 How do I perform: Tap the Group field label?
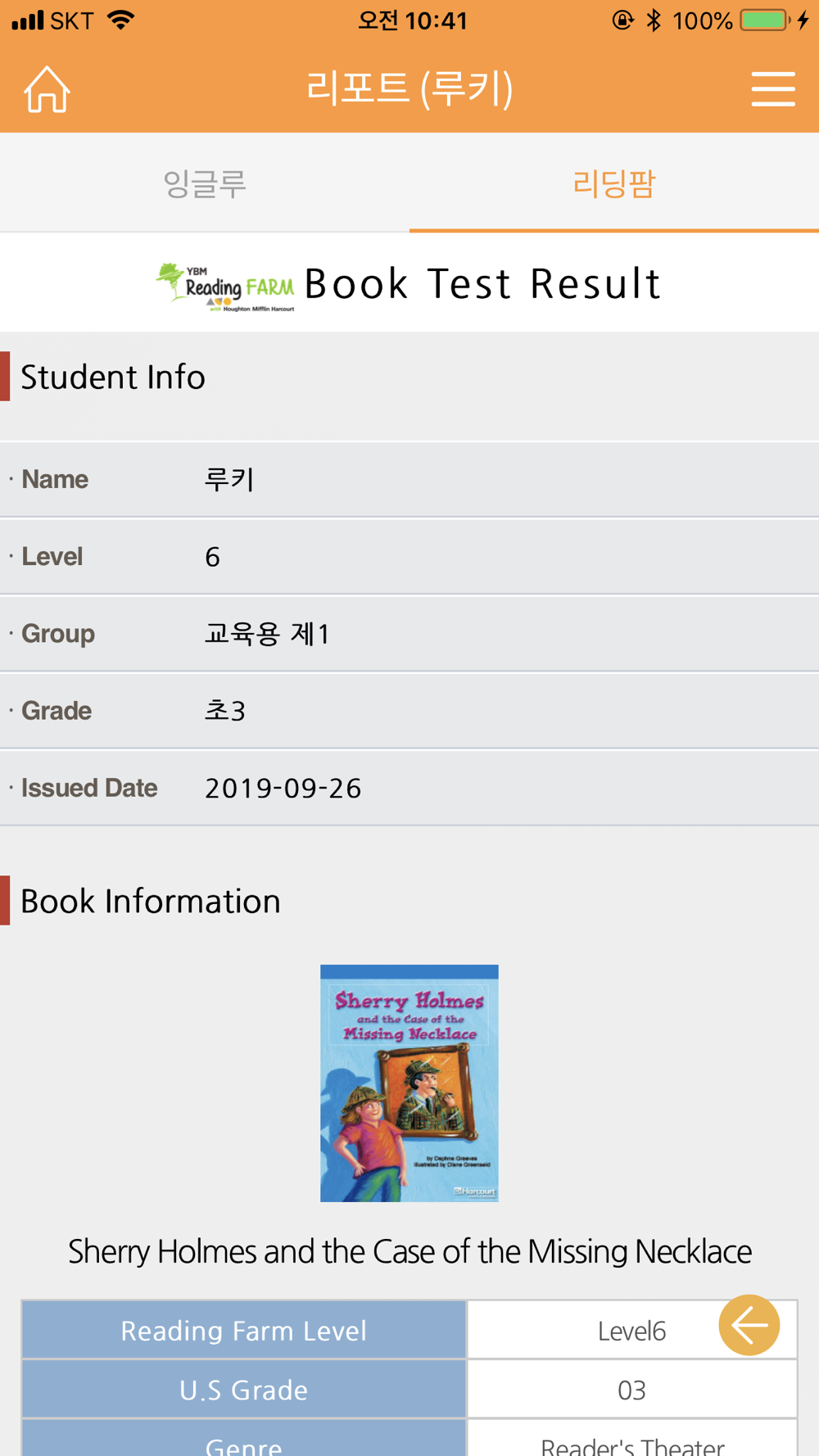58,634
